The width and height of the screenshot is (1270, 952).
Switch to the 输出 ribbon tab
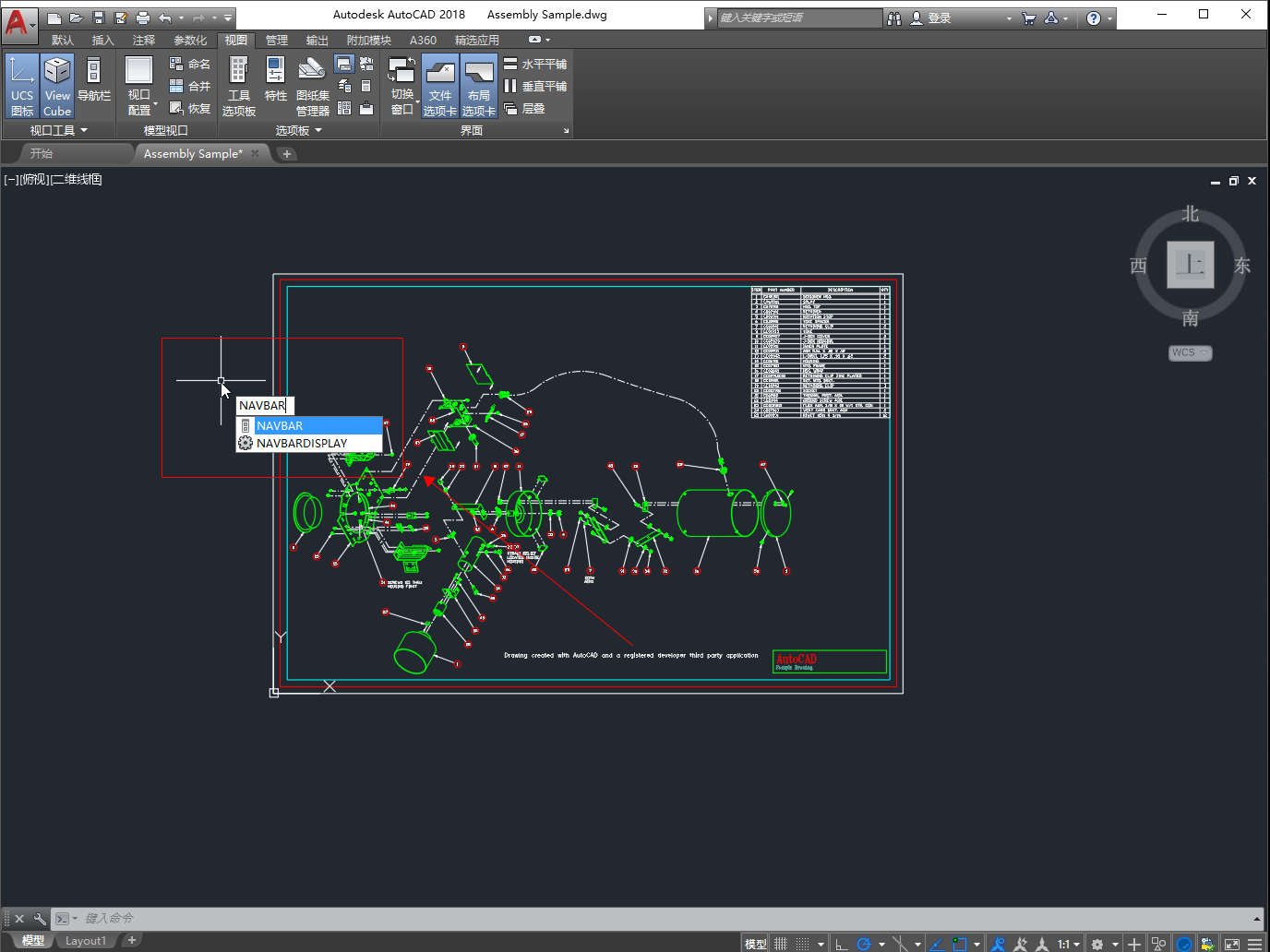coord(317,40)
